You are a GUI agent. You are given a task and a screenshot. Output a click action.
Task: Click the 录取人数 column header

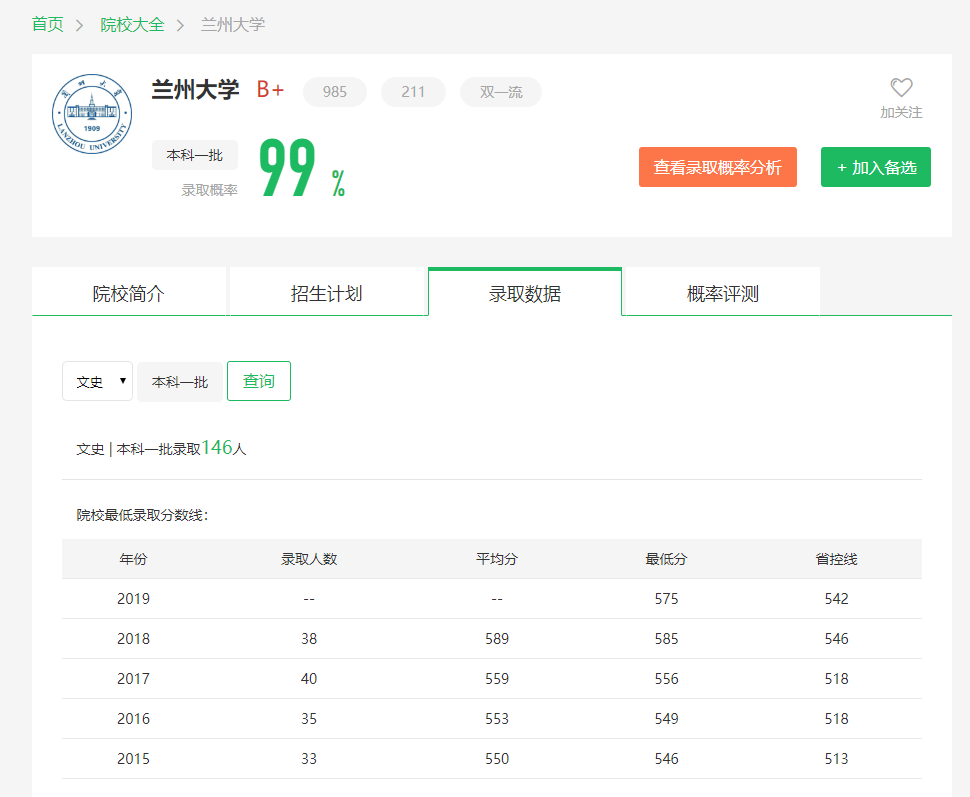tap(309, 559)
